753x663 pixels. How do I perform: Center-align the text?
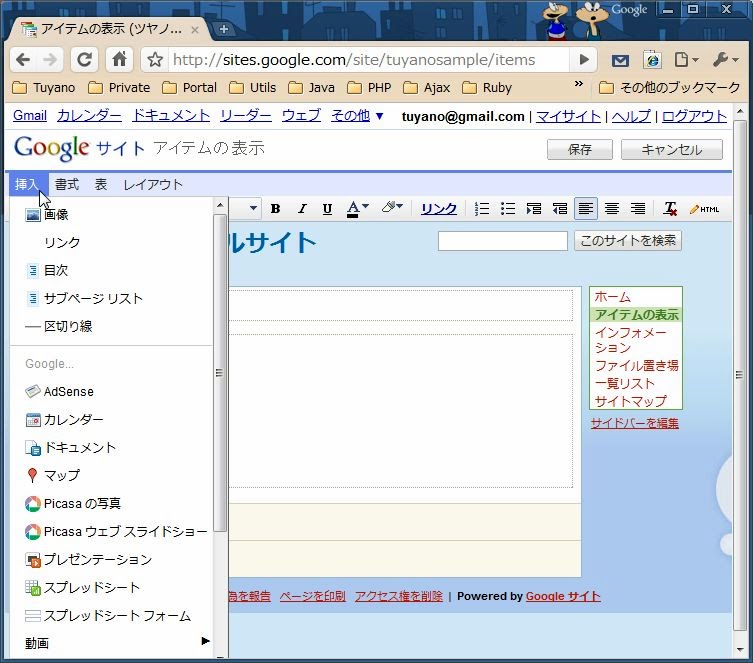coord(612,209)
